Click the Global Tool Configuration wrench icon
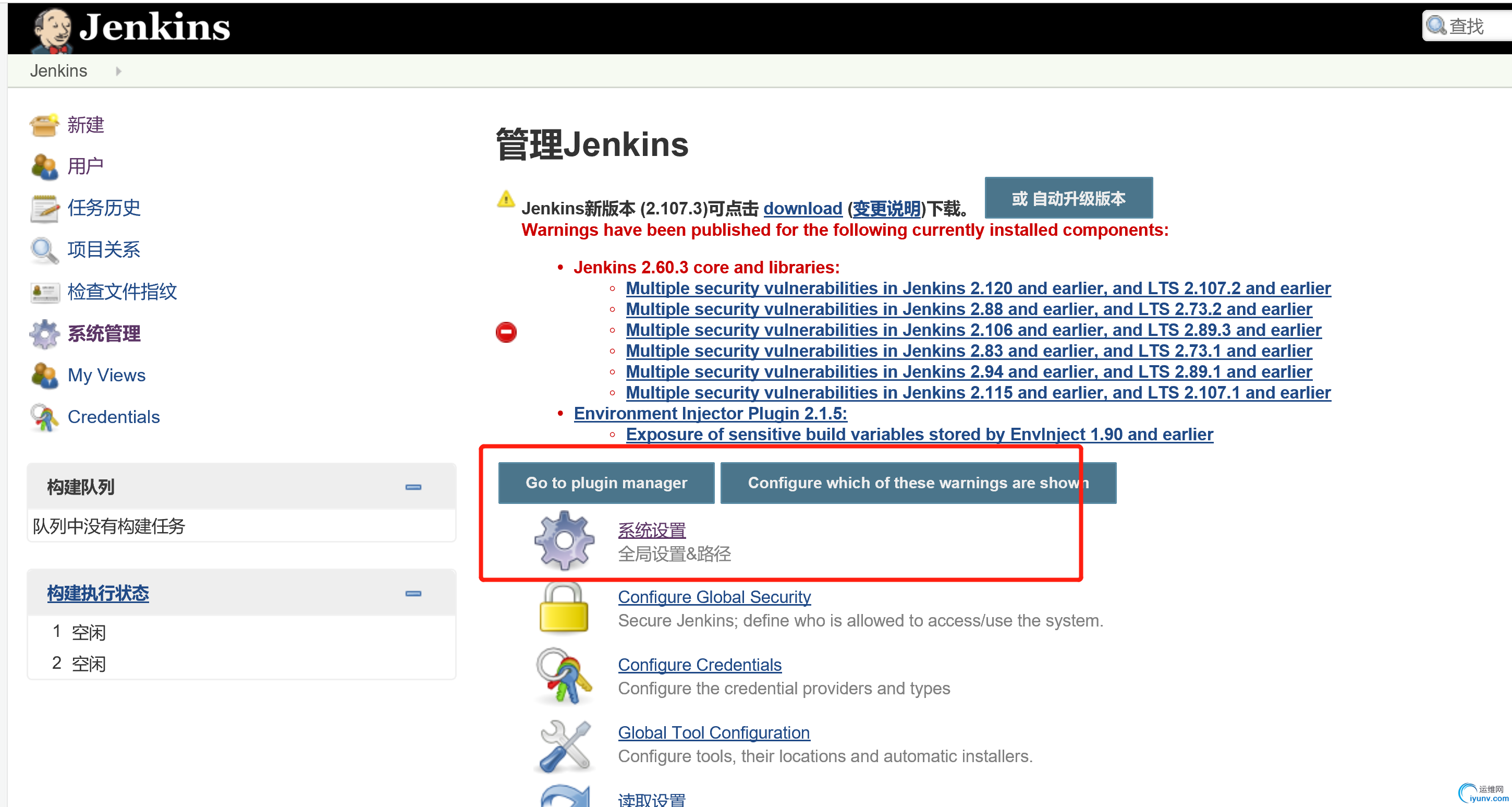 (x=564, y=745)
